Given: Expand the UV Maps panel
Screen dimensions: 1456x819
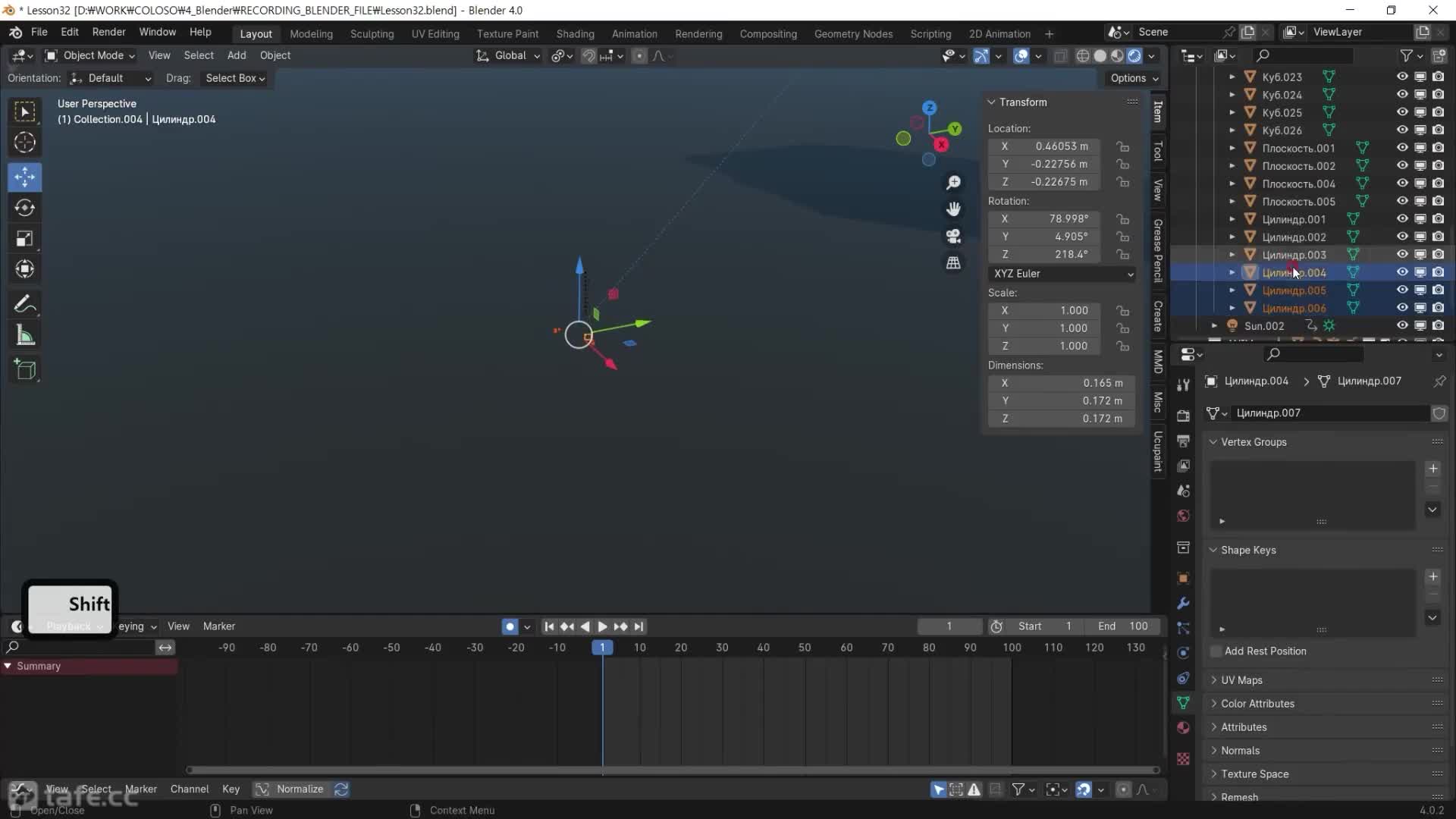Looking at the screenshot, I should coord(1241,680).
